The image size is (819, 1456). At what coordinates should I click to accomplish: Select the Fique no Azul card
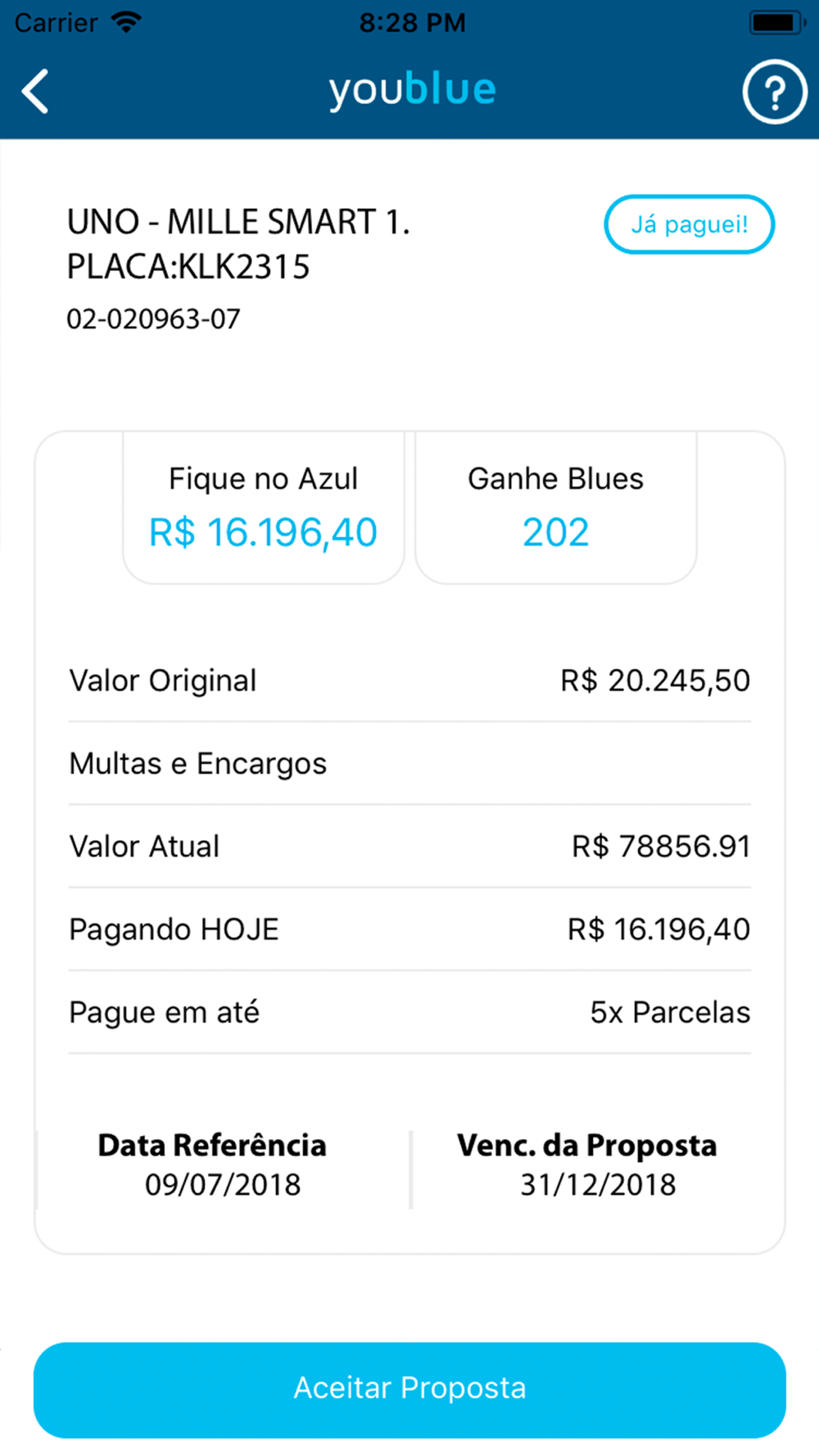pyautogui.click(x=263, y=508)
